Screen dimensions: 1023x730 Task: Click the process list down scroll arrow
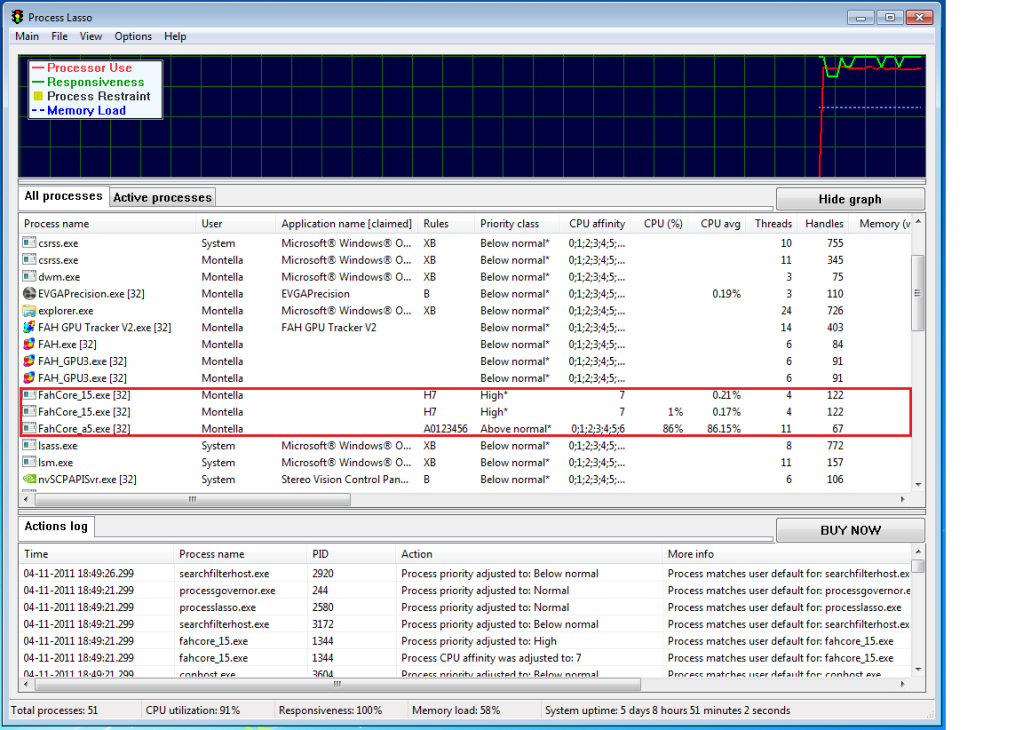918,484
